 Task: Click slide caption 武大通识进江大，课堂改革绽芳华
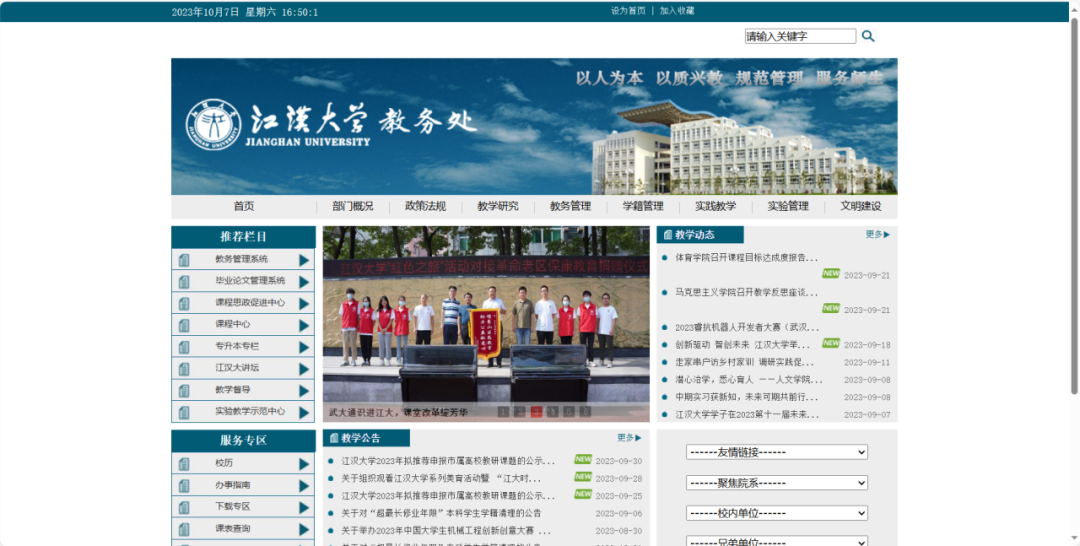(399, 412)
